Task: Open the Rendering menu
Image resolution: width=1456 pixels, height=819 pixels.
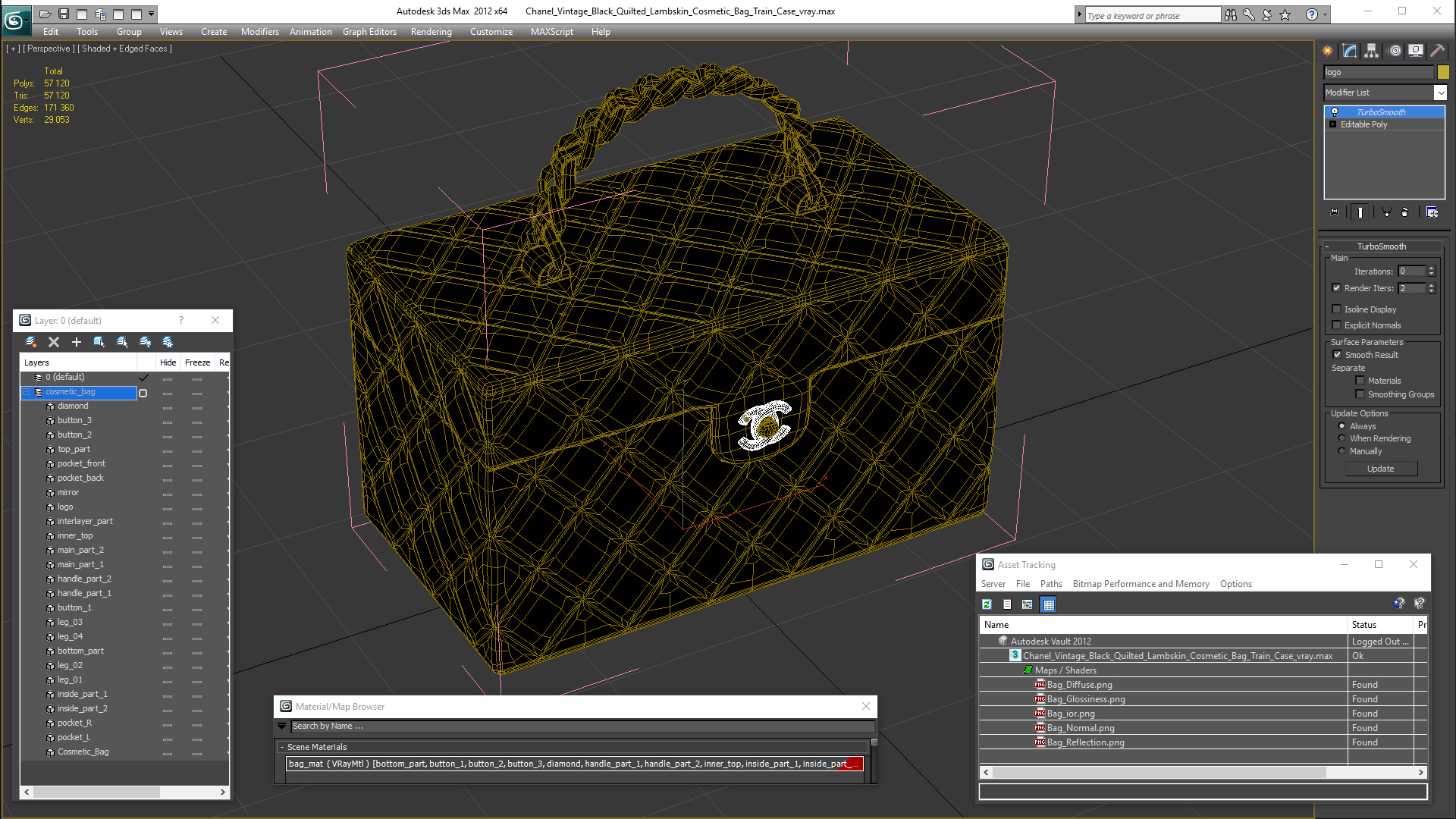Action: click(x=431, y=32)
